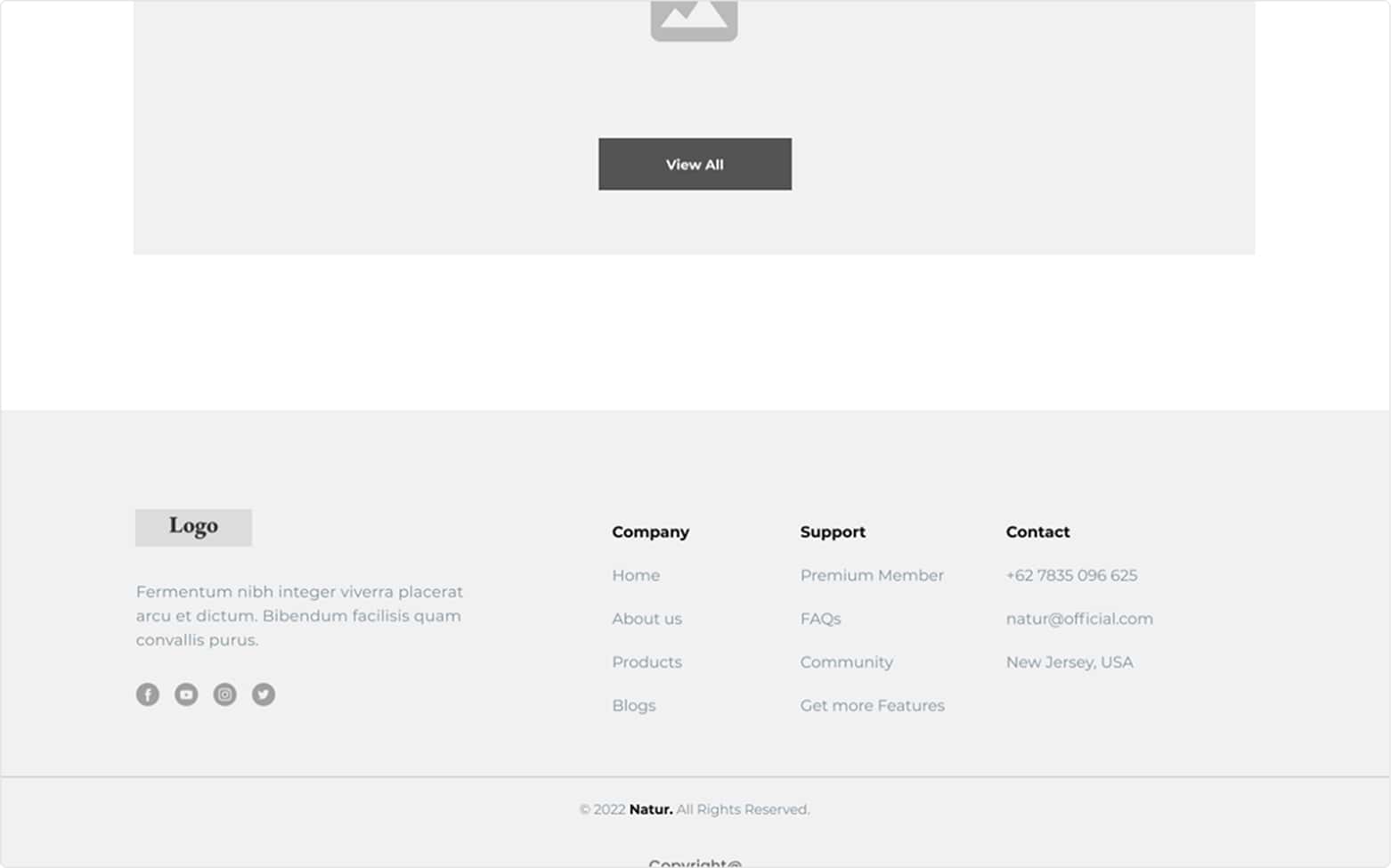Click the FAQs link
Image resolution: width=1391 pixels, height=868 pixels.
[x=820, y=619]
